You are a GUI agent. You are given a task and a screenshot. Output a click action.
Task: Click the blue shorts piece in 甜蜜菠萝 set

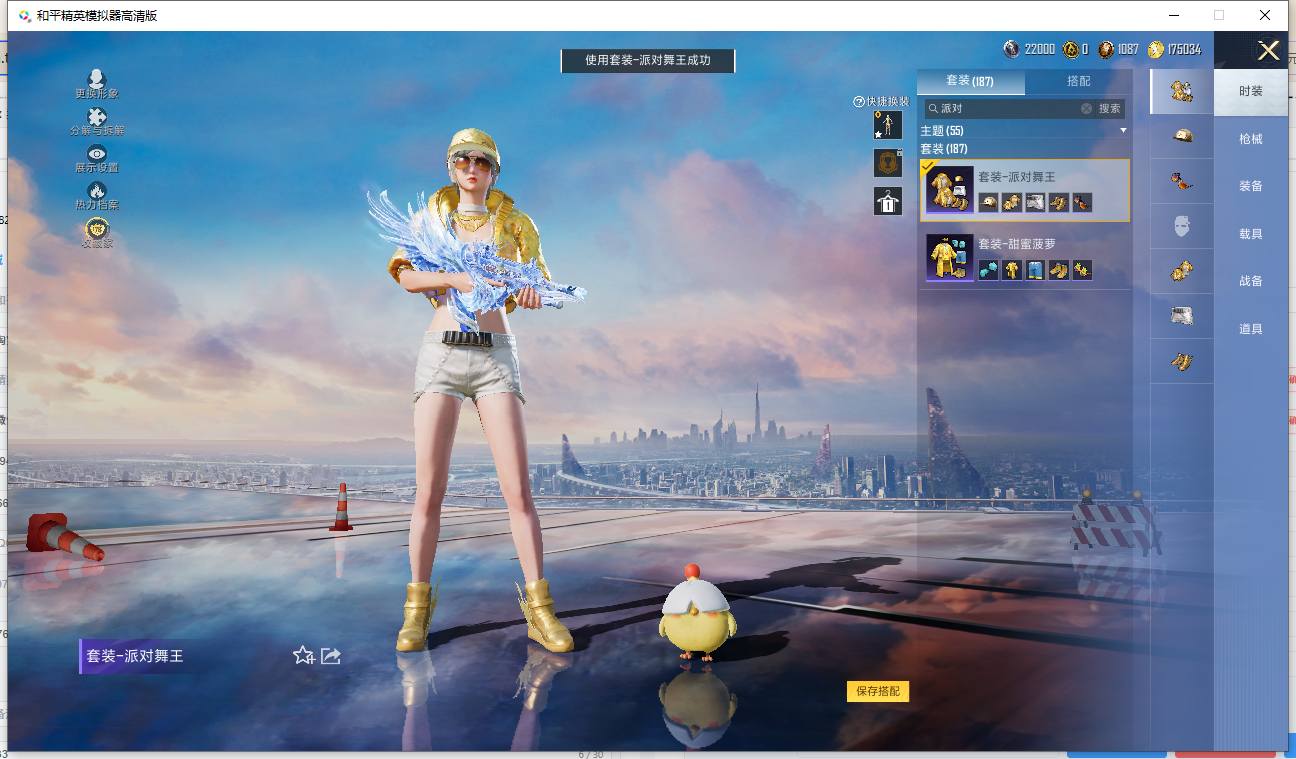coord(1035,269)
